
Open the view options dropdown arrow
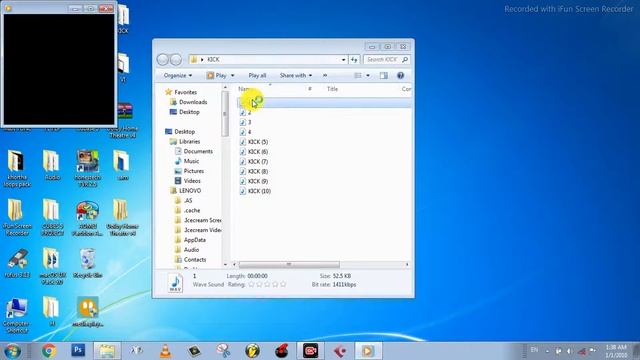[x=368, y=76]
